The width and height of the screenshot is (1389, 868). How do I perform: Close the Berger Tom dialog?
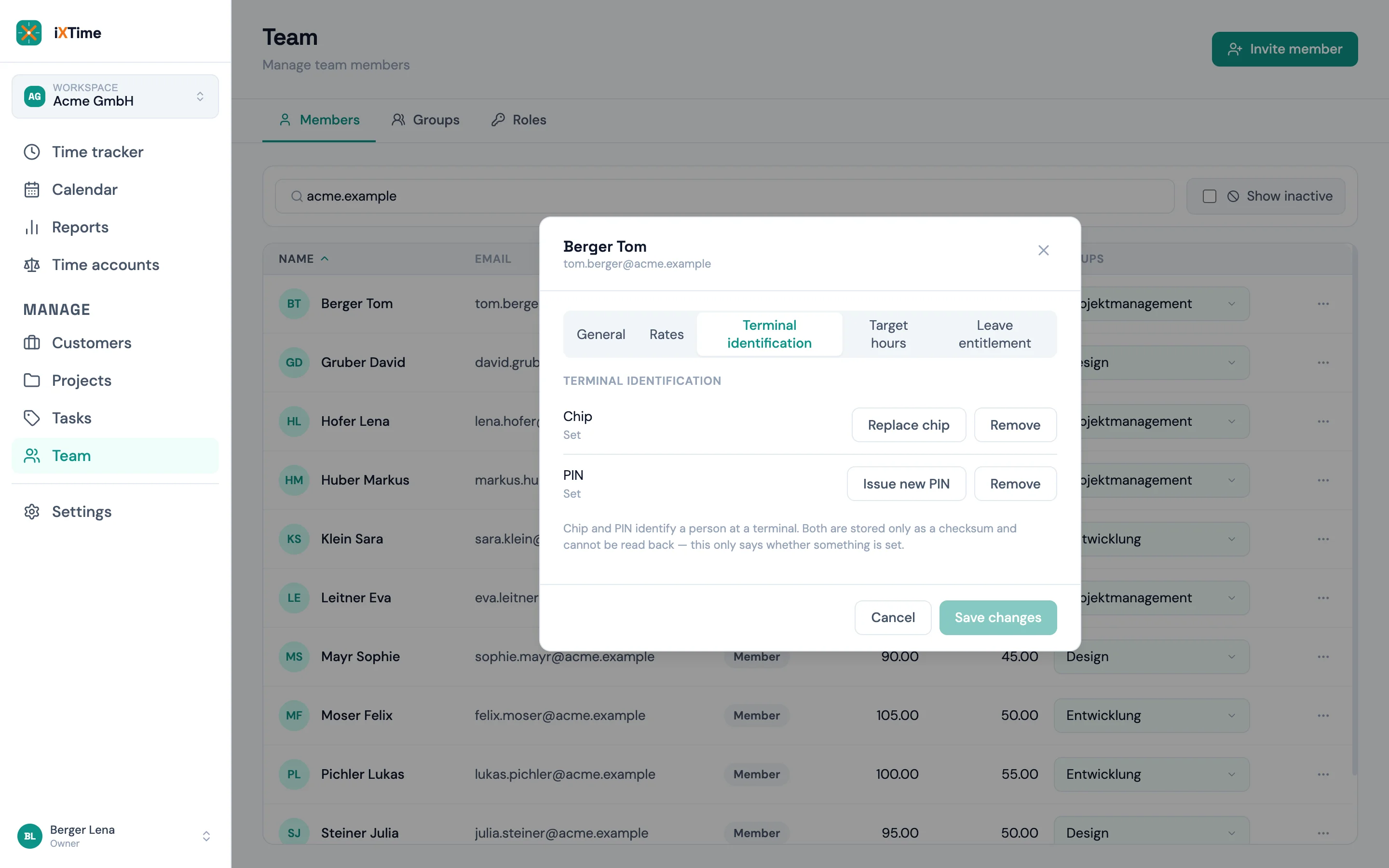pos(1044,250)
